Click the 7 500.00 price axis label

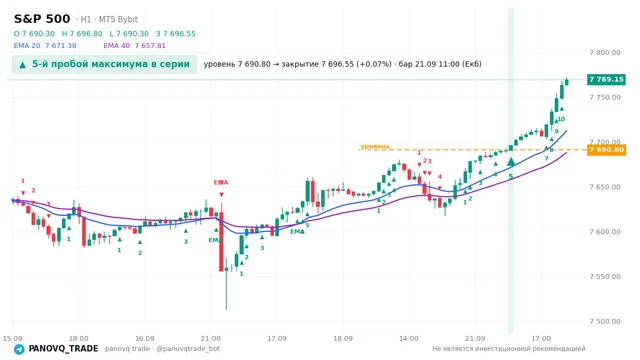pos(604,322)
